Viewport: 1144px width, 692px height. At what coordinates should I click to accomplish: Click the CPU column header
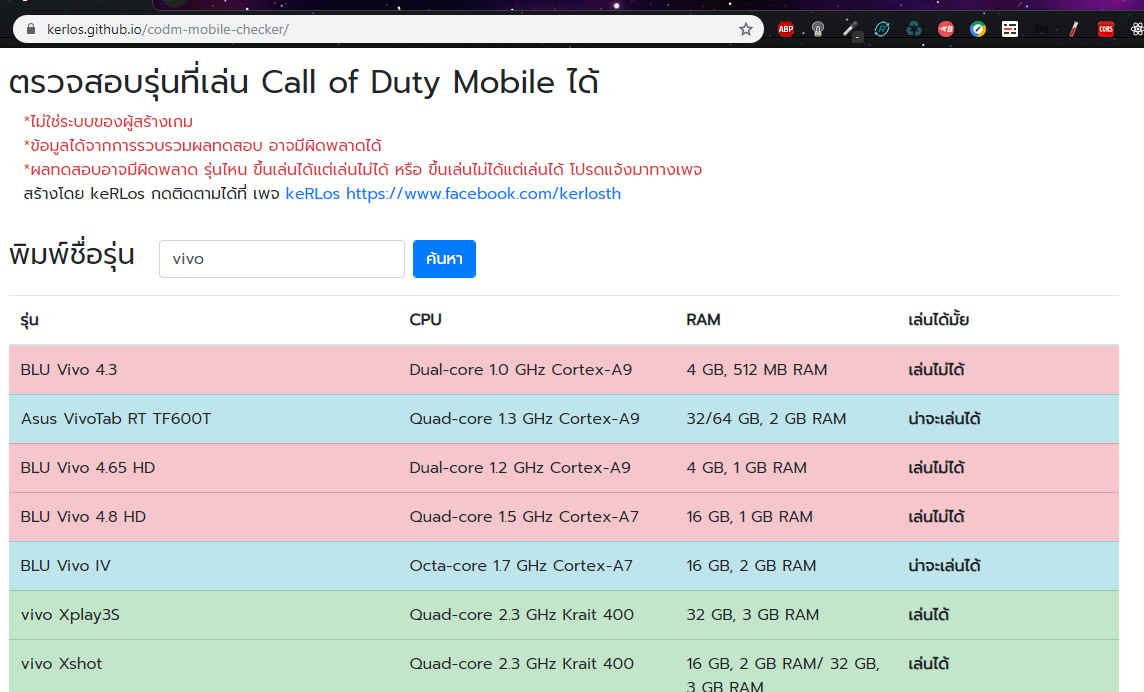(x=425, y=320)
